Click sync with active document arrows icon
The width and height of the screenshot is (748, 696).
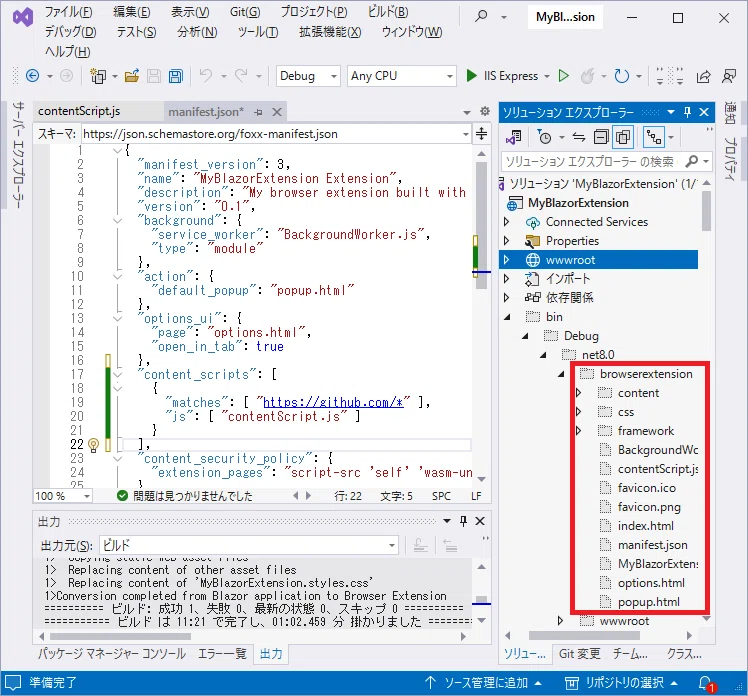pyautogui.click(x=579, y=137)
